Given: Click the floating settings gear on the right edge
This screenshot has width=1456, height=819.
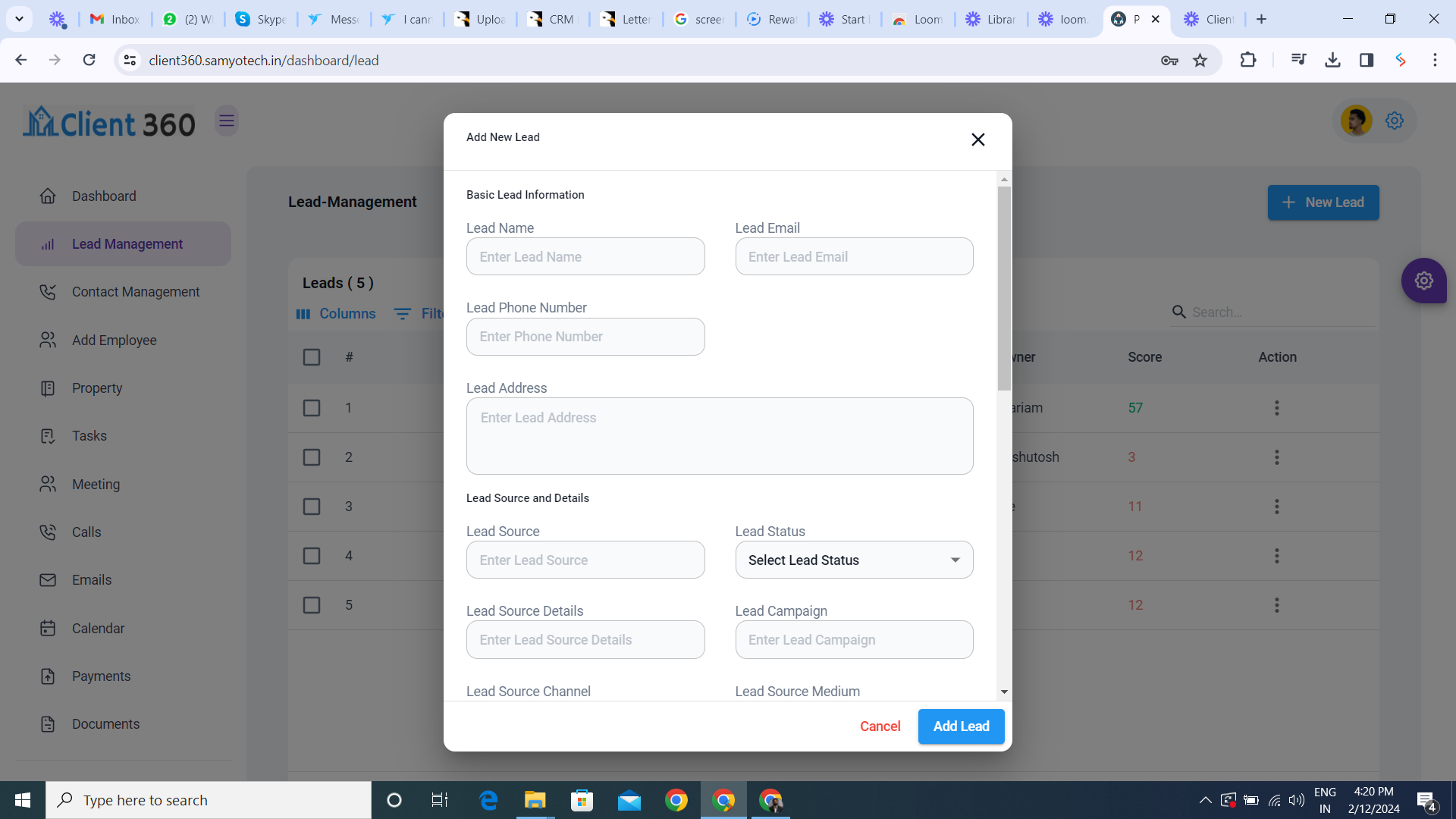Looking at the screenshot, I should [x=1423, y=281].
